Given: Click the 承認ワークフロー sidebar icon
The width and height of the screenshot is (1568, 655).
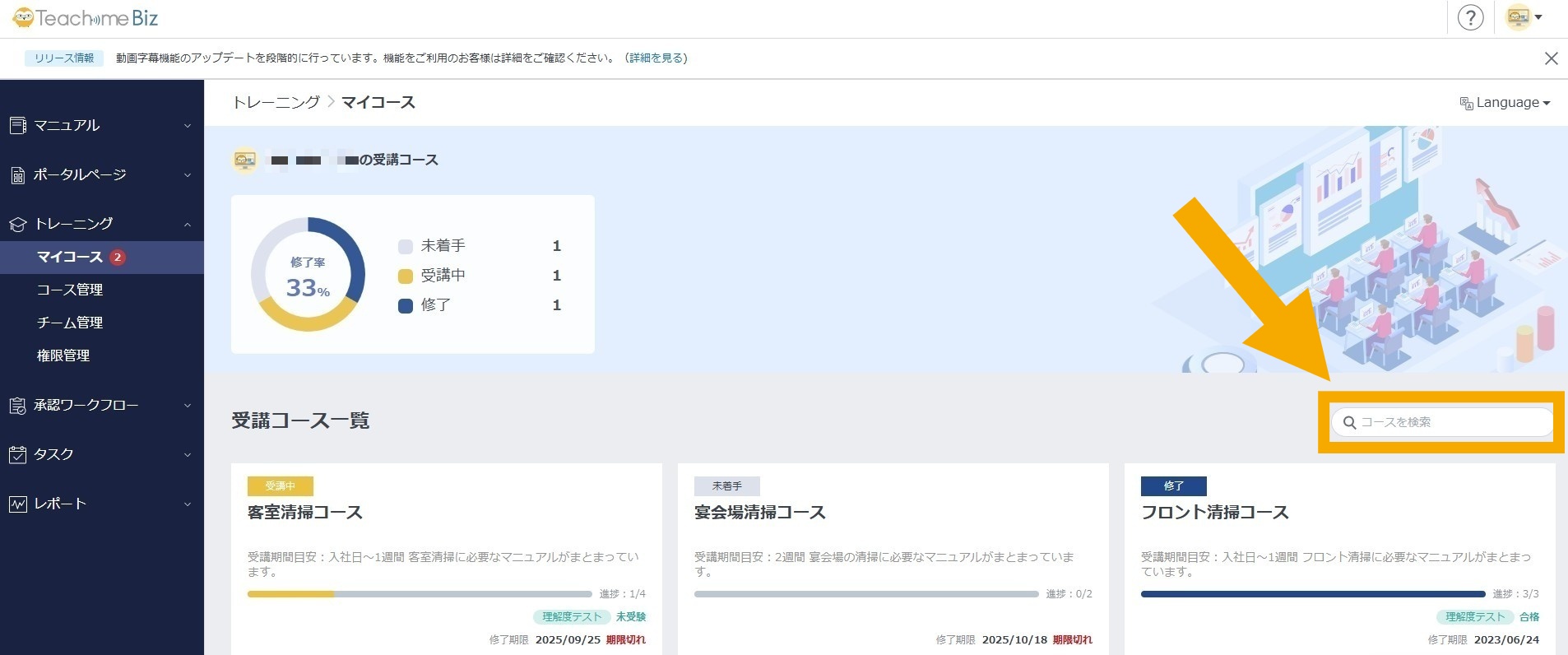Looking at the screenshot, I should [x=18, y=405].
